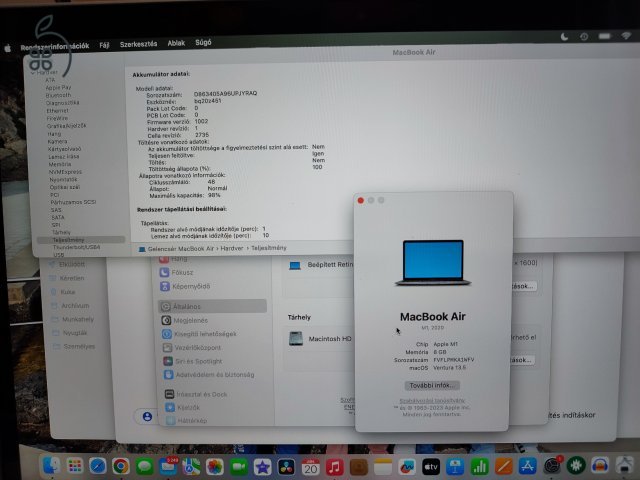
Task: Click the Focus moon icon in menu bar
Action: click(564, 37)
